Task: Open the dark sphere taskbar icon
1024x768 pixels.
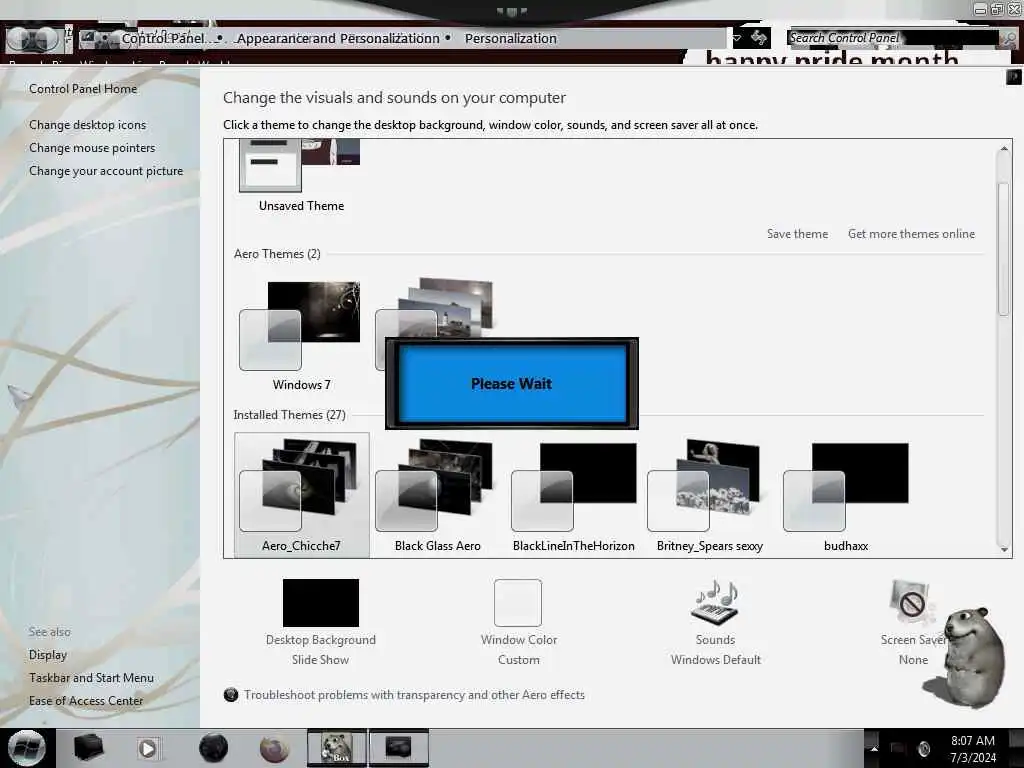Action: (213, 748)
